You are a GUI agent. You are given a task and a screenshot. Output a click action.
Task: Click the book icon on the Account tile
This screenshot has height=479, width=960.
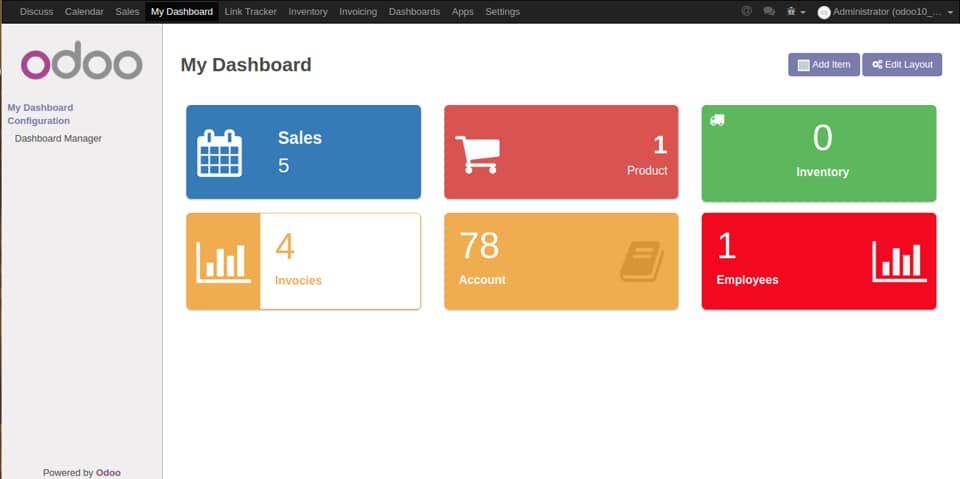pos(642,261)
